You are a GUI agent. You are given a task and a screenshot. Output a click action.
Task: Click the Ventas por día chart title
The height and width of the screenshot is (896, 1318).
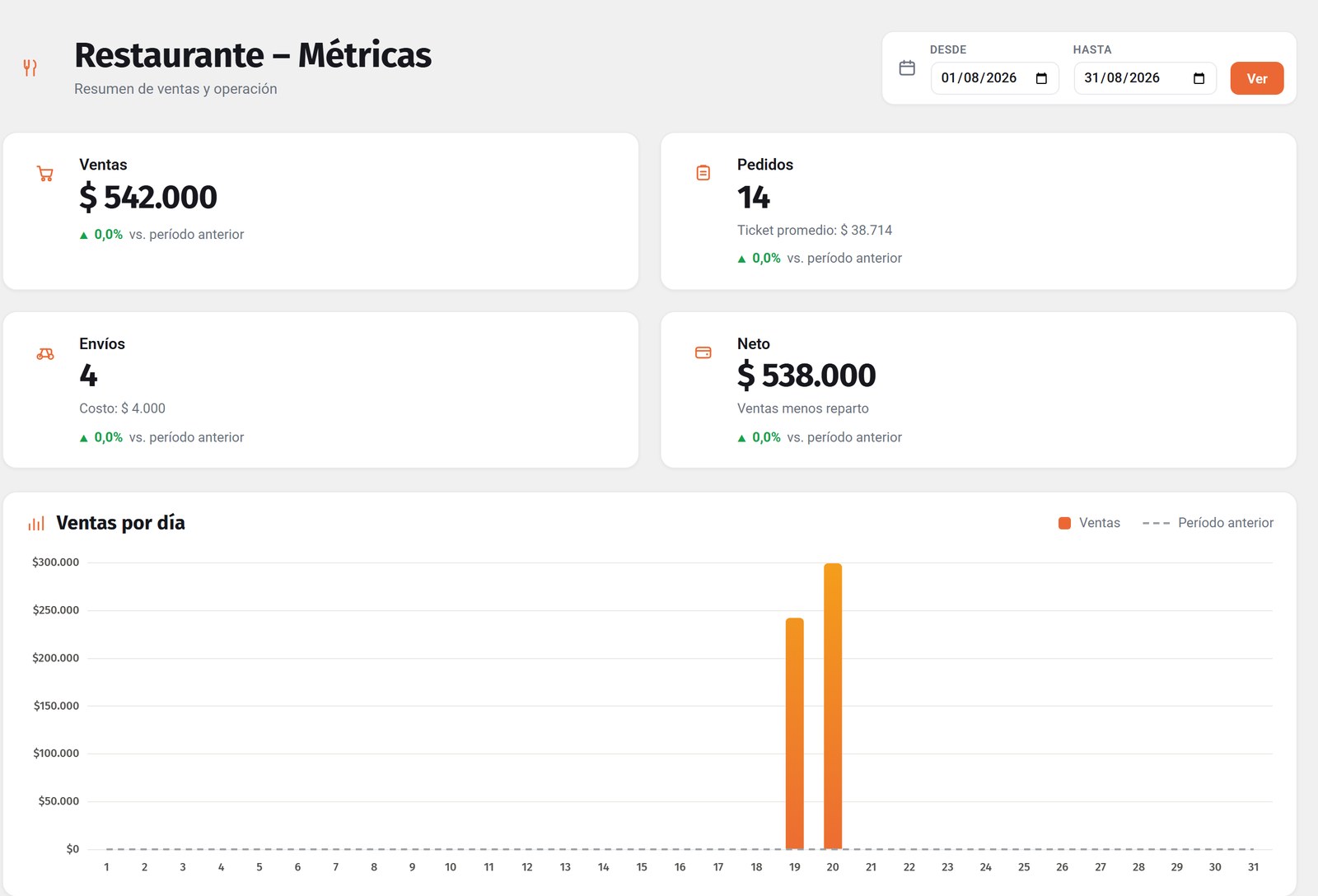pos(120,523)
